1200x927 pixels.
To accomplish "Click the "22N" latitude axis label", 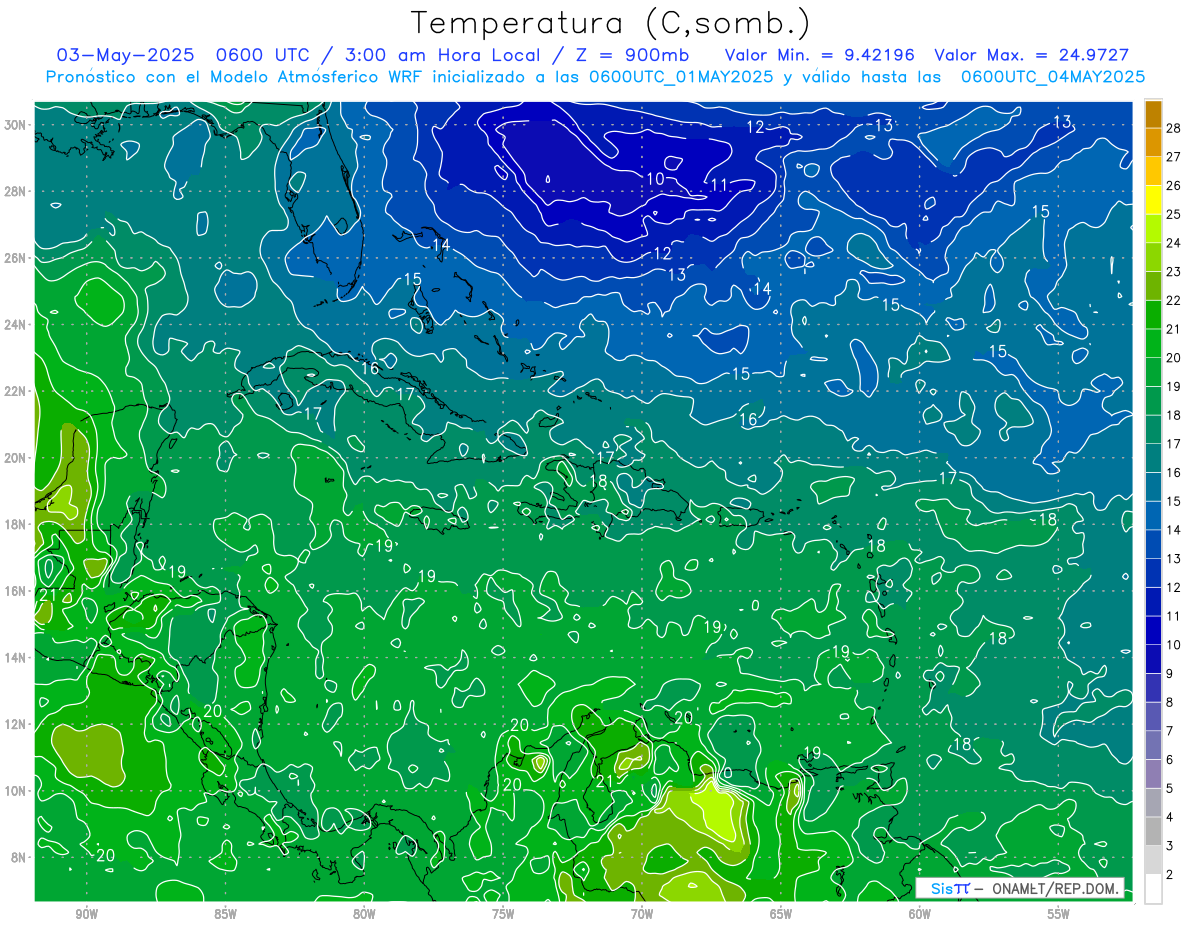I will pos(17,391).
